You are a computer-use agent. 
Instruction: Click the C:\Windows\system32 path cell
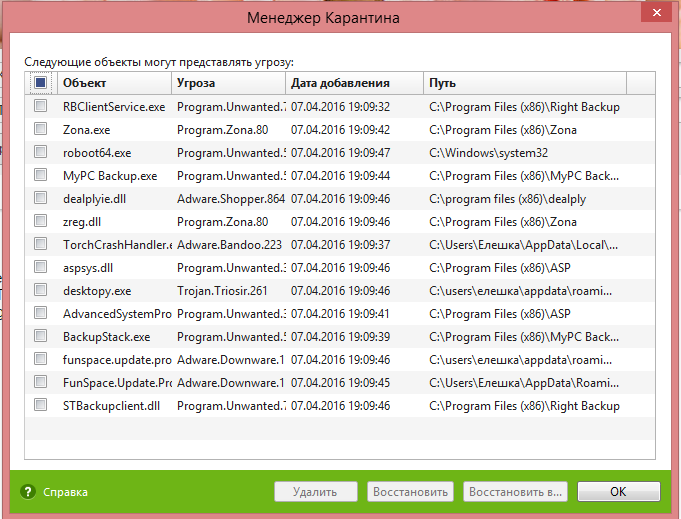(489, 153)
